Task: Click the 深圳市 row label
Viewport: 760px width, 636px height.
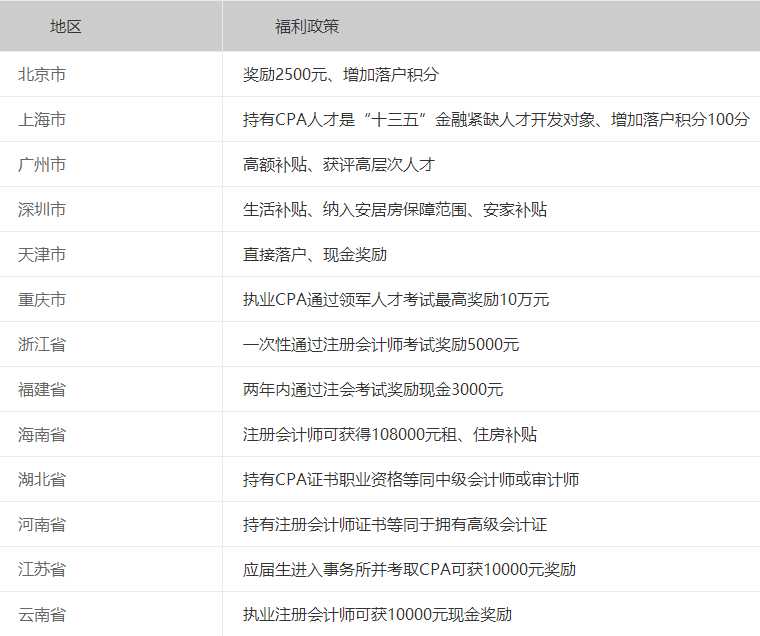Action: click(x=42, y=209)
